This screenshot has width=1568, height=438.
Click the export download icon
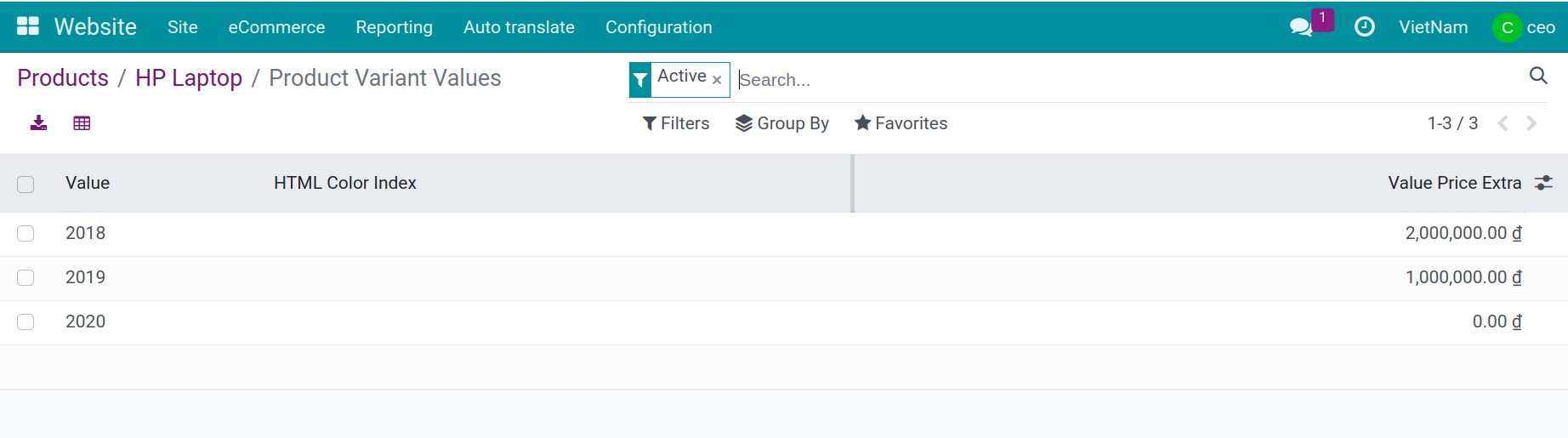(38, 123)
